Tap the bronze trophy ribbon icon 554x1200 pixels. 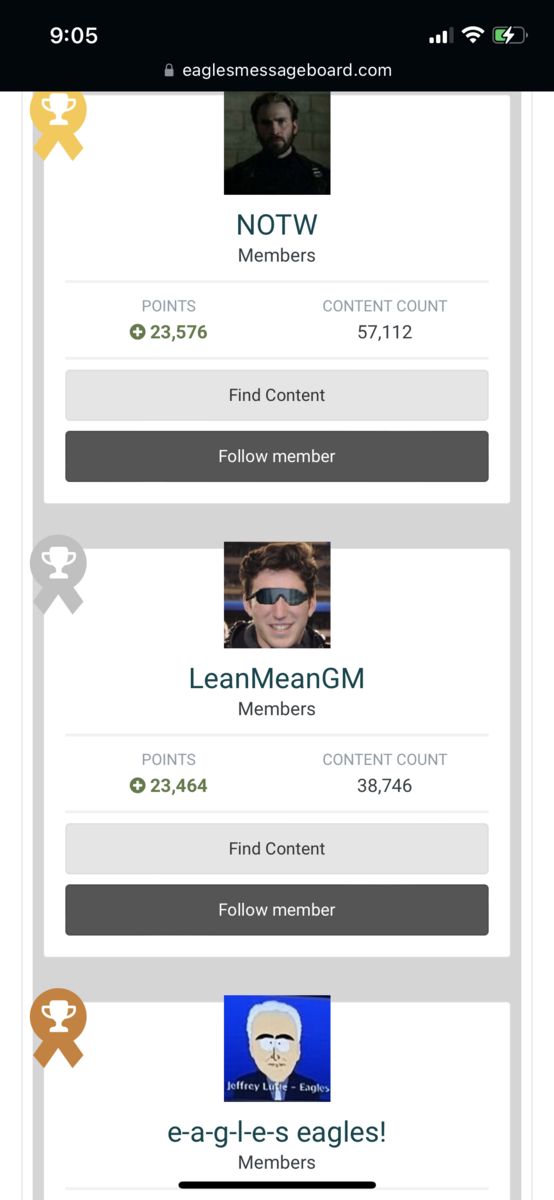point(58,1027)
